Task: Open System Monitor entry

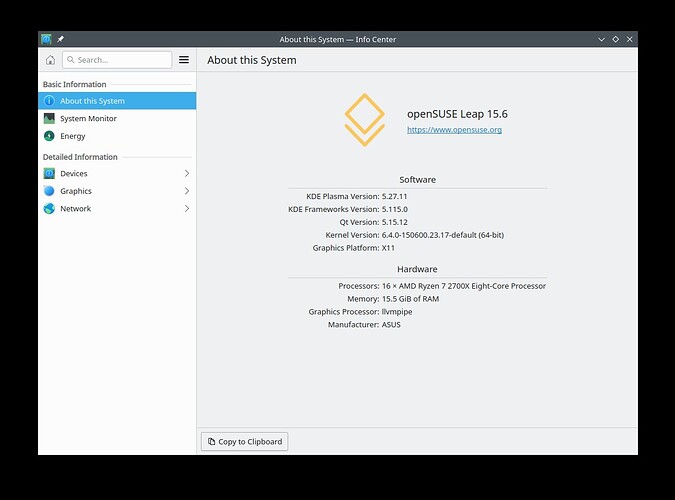Action: click(117, 118)
